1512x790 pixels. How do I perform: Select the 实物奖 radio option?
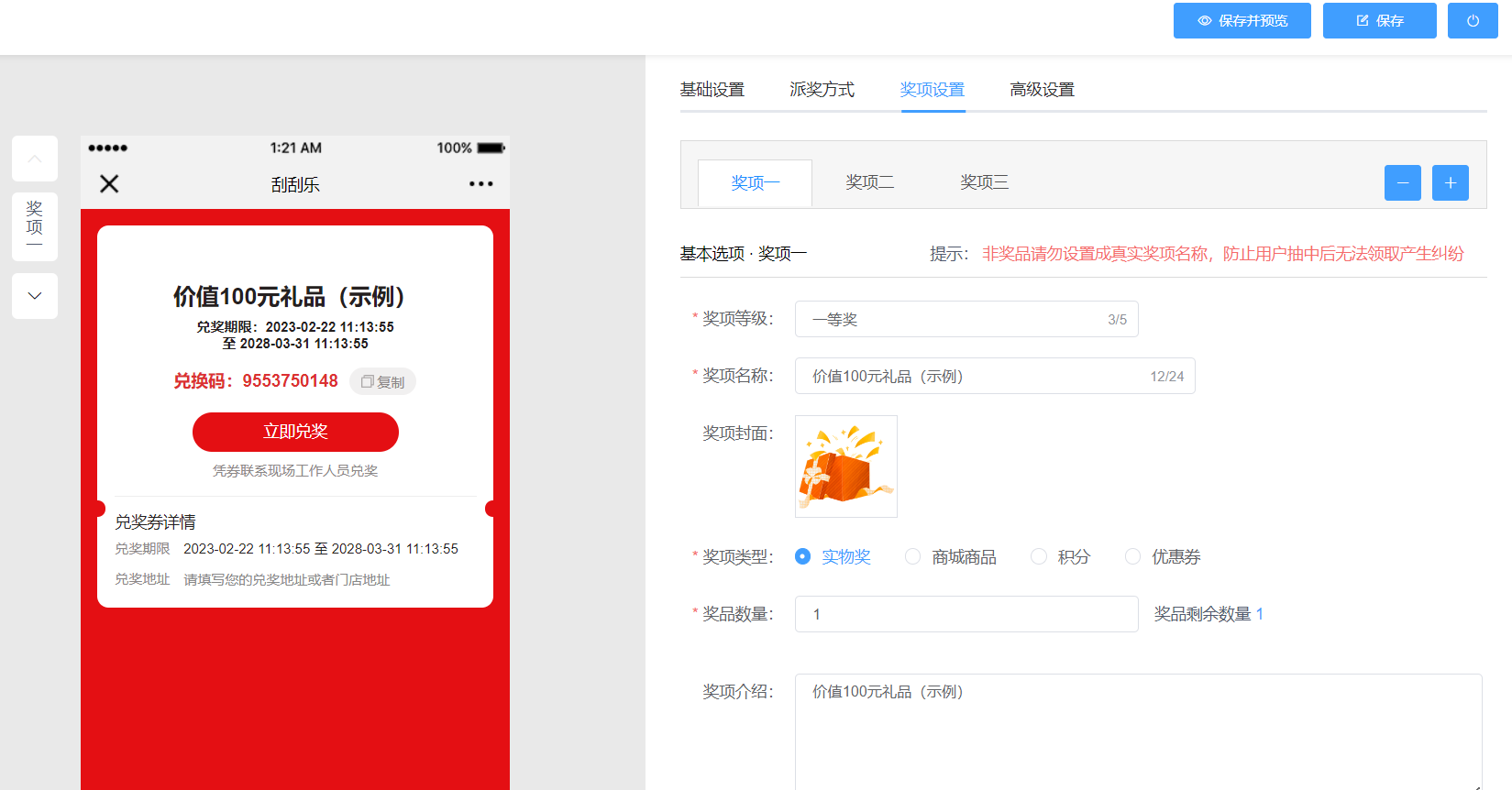833,556
